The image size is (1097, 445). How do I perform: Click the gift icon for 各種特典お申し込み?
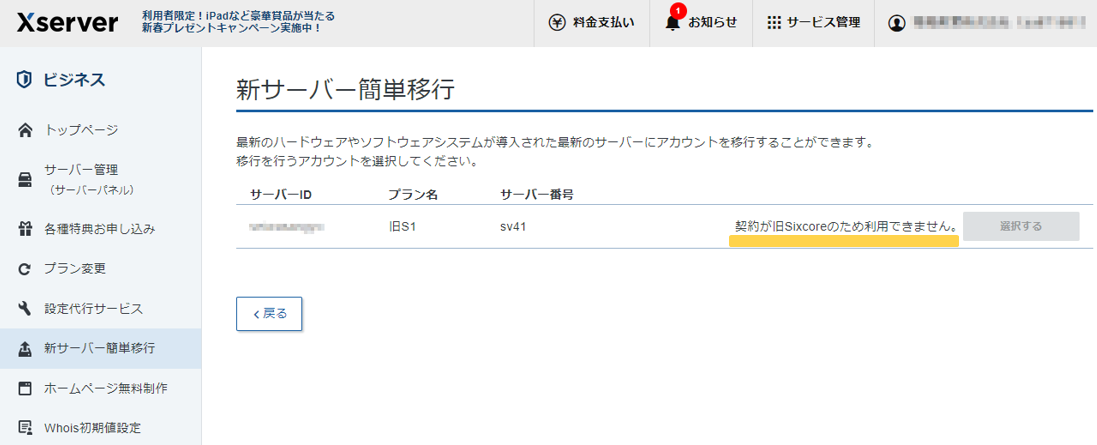click(25, 229)
